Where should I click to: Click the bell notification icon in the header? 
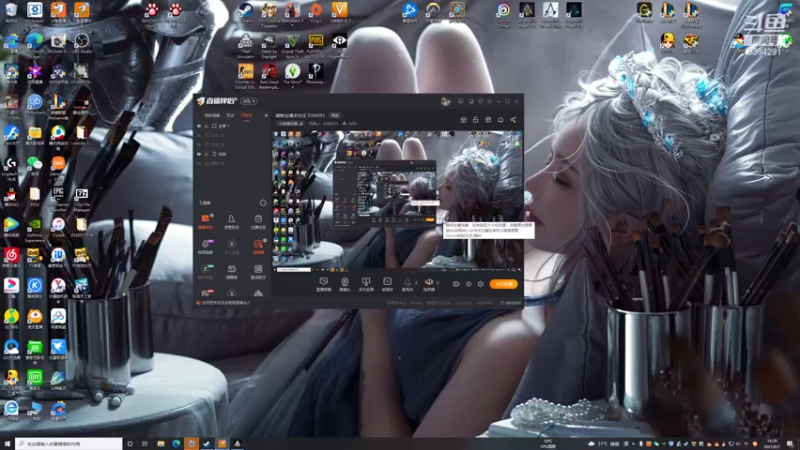(501, 120)
